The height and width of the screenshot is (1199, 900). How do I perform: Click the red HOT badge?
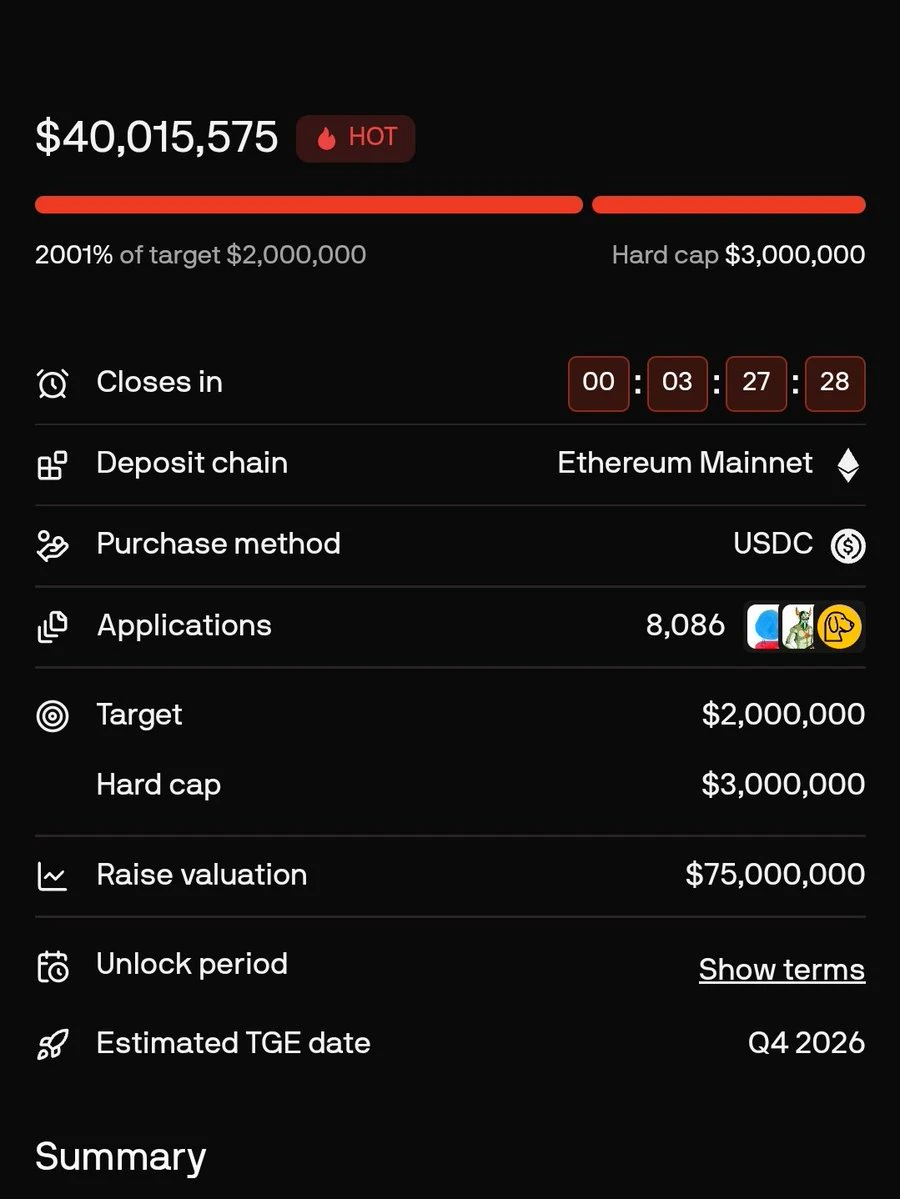coord(356,138)
